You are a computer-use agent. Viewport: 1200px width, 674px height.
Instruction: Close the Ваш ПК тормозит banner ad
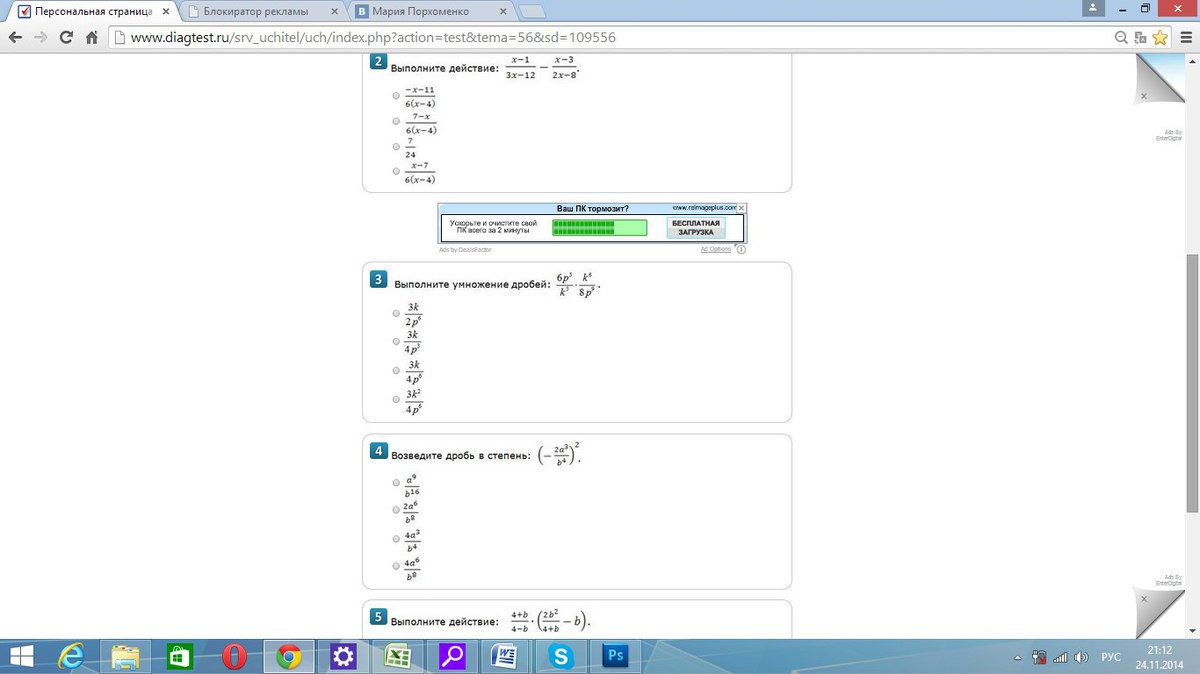click(x=741, y=208)
